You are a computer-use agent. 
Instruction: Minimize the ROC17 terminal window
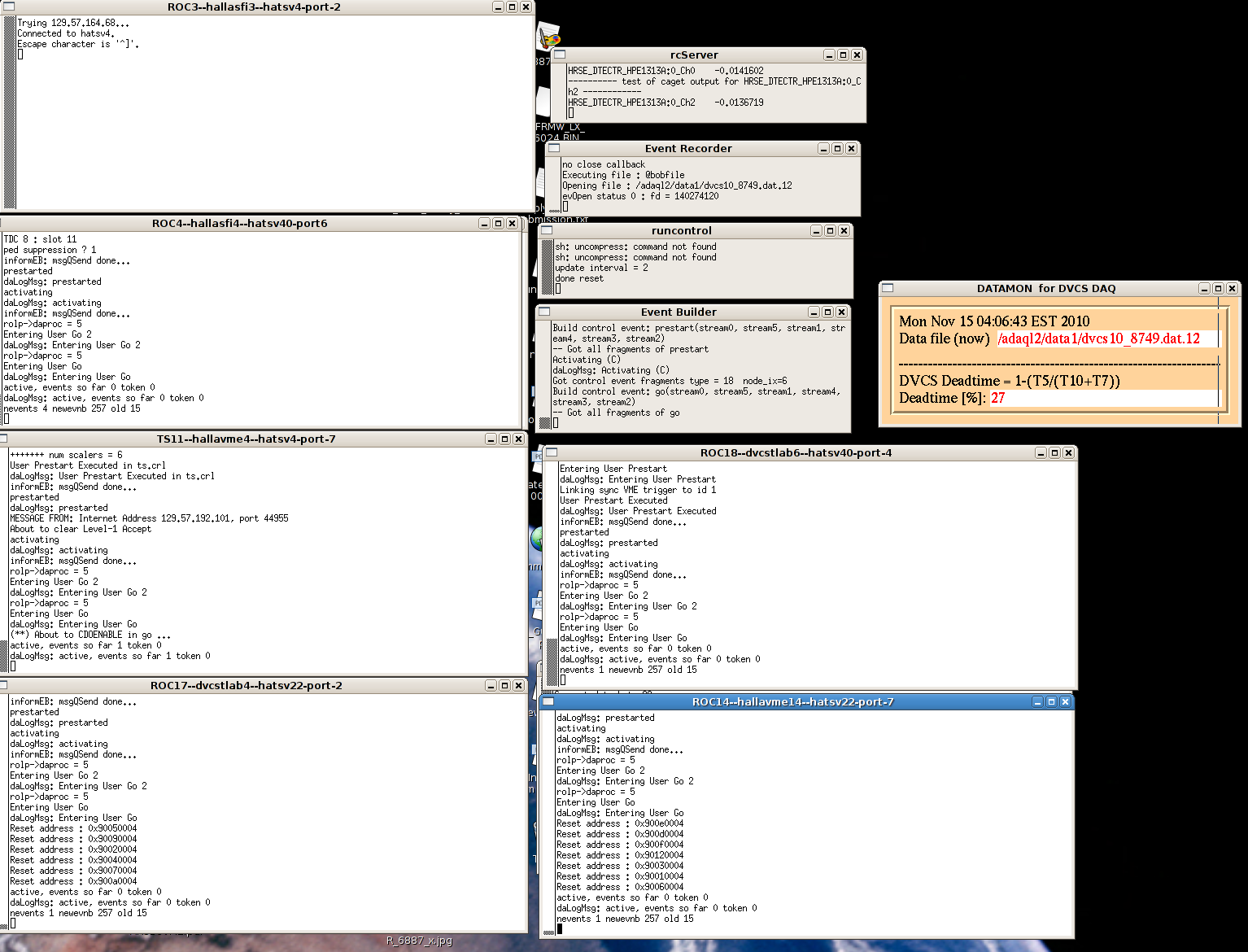[491, 685]
